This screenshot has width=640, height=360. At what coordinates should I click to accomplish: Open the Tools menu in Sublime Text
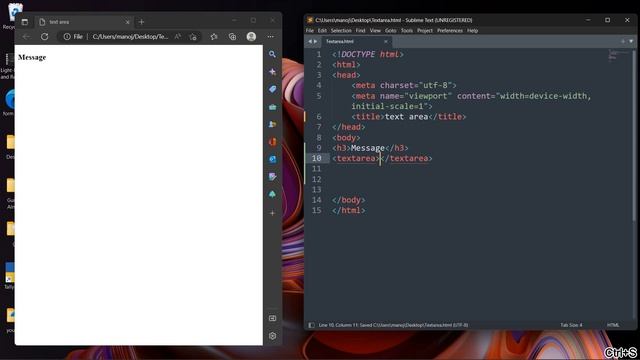pos(407,31)
